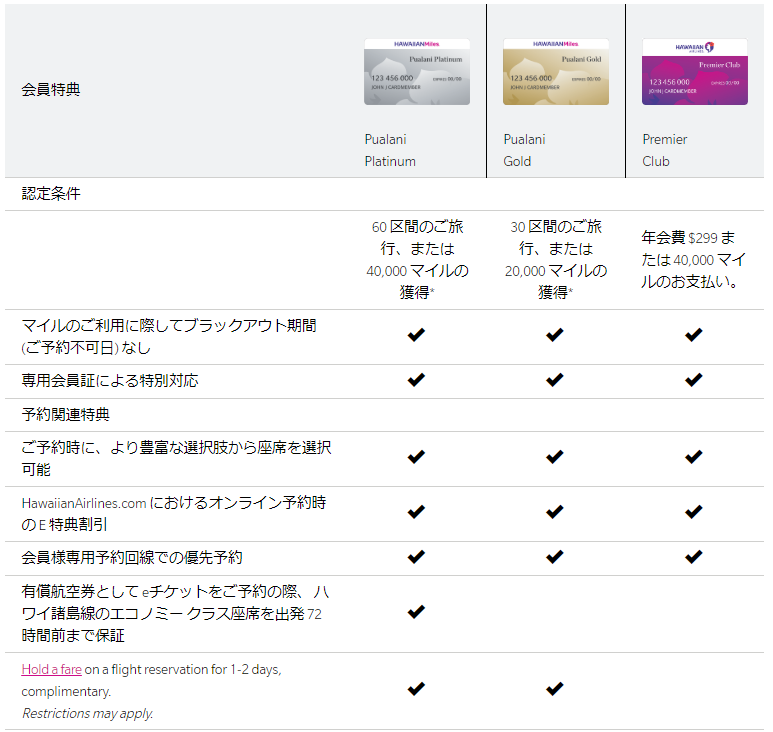Click Platinum checkmark in Hold a fare row

tap(416, 688)
